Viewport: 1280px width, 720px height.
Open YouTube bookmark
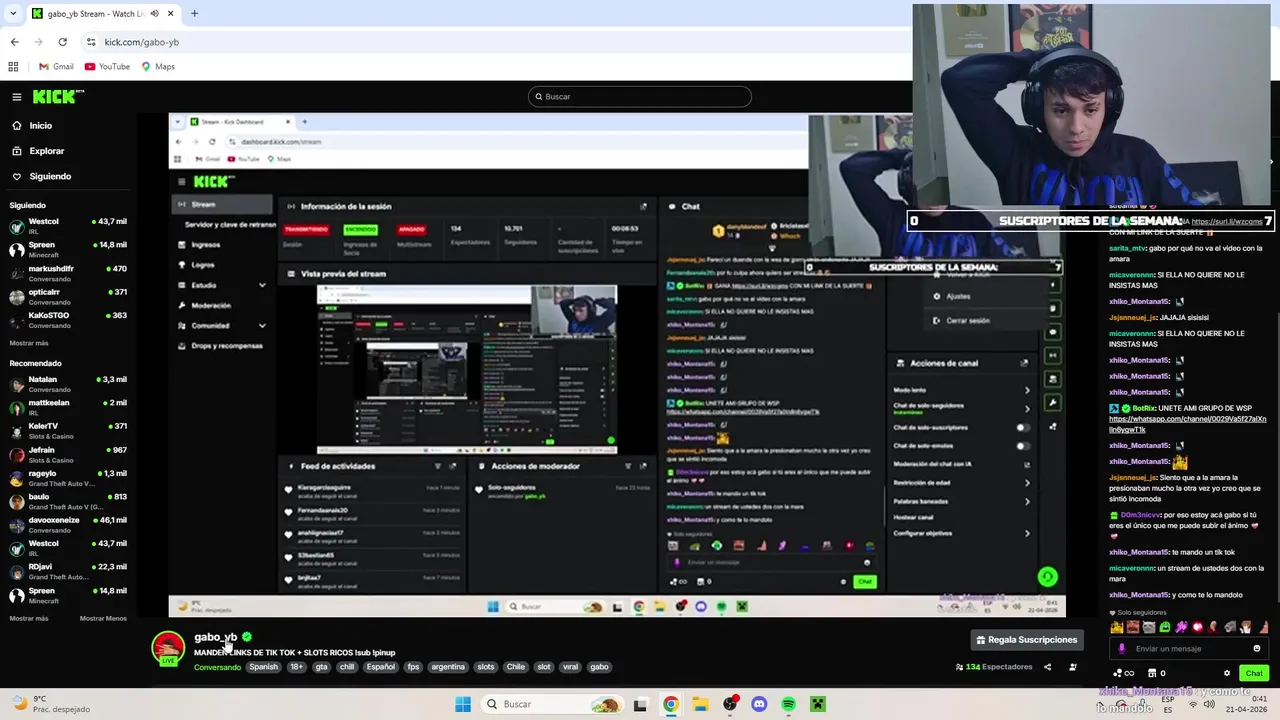pos(107,67)
